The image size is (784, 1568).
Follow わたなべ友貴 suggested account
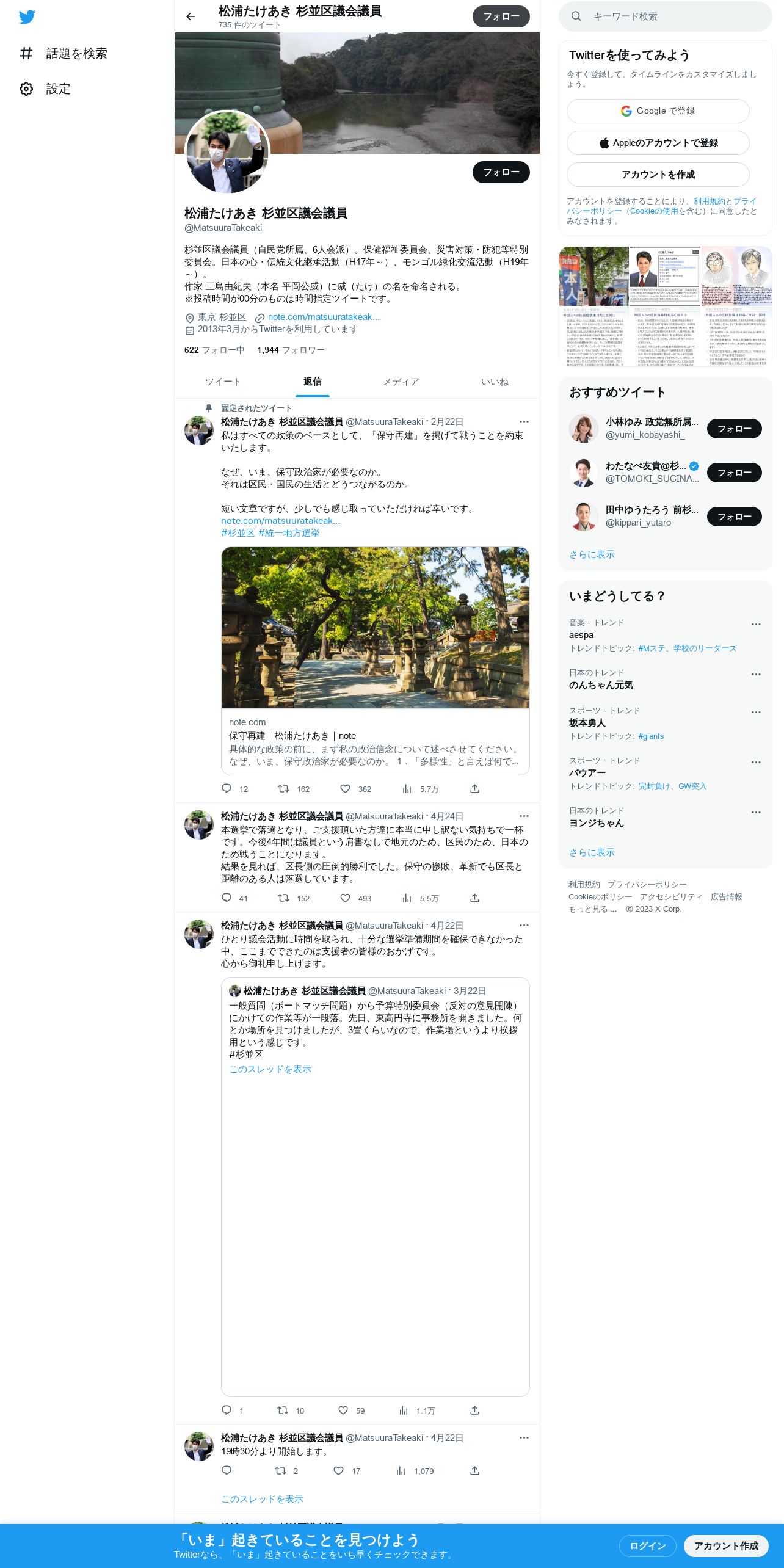[x=735, y=473]
